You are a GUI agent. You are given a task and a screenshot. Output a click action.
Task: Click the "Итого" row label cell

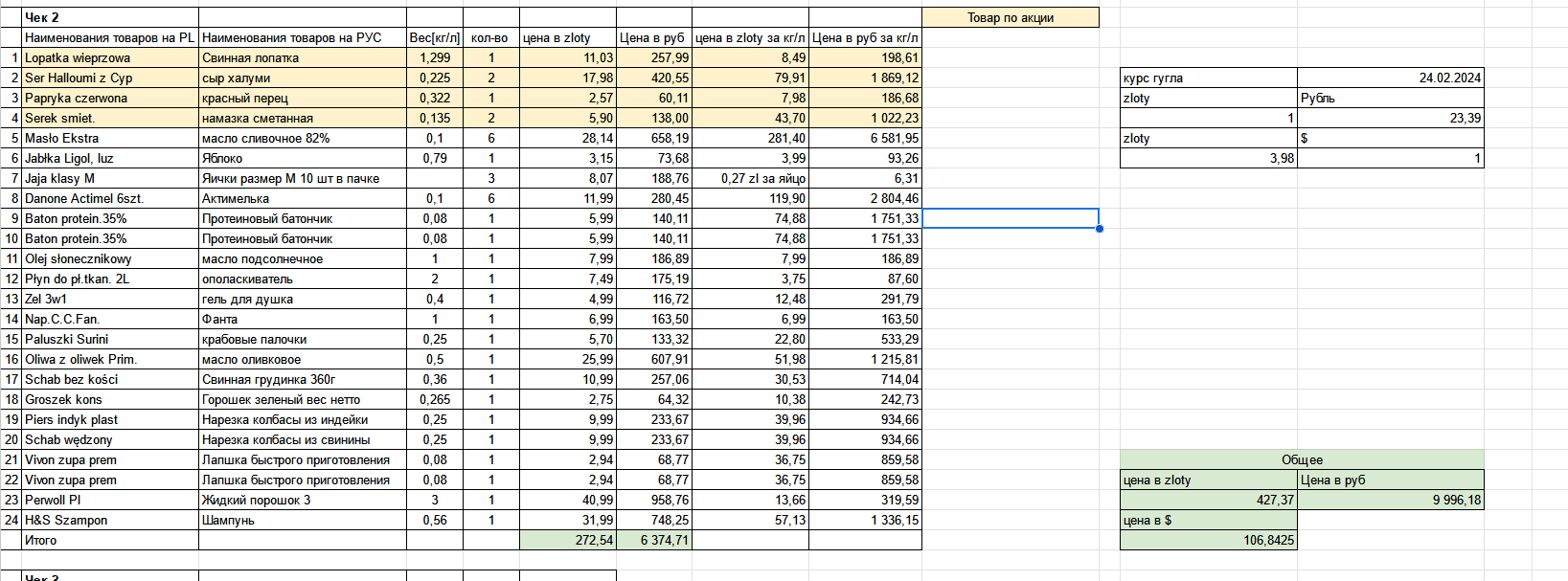coord(109,540)
